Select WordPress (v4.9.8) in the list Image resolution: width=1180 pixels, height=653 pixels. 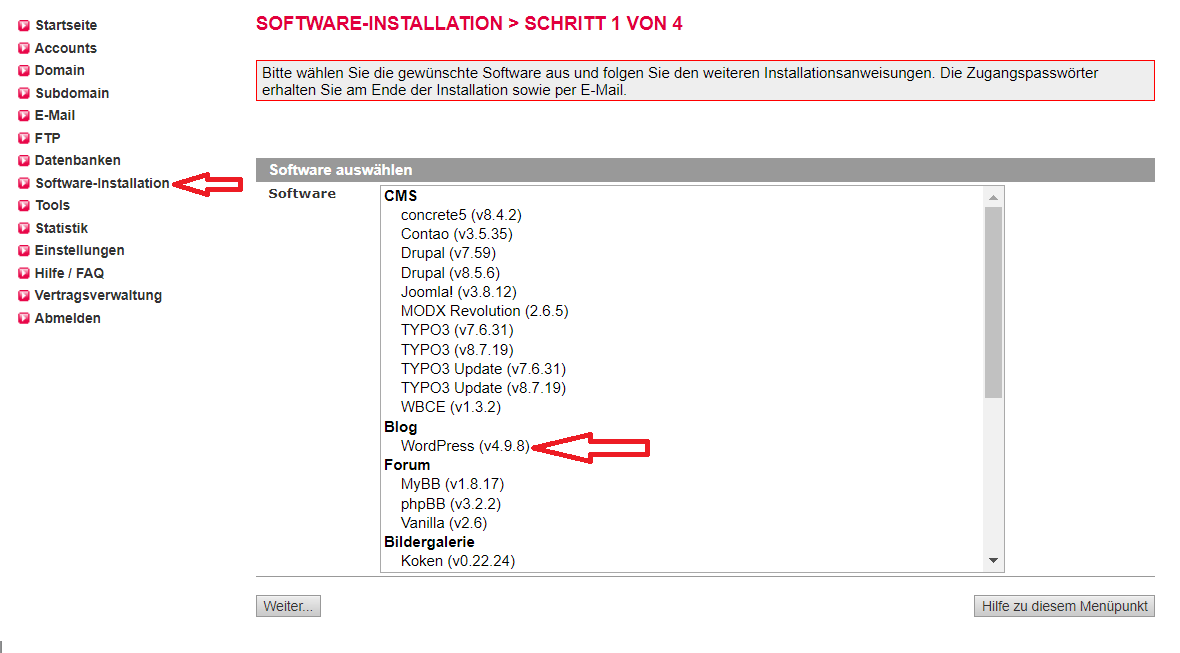click(x=466, y=446)
